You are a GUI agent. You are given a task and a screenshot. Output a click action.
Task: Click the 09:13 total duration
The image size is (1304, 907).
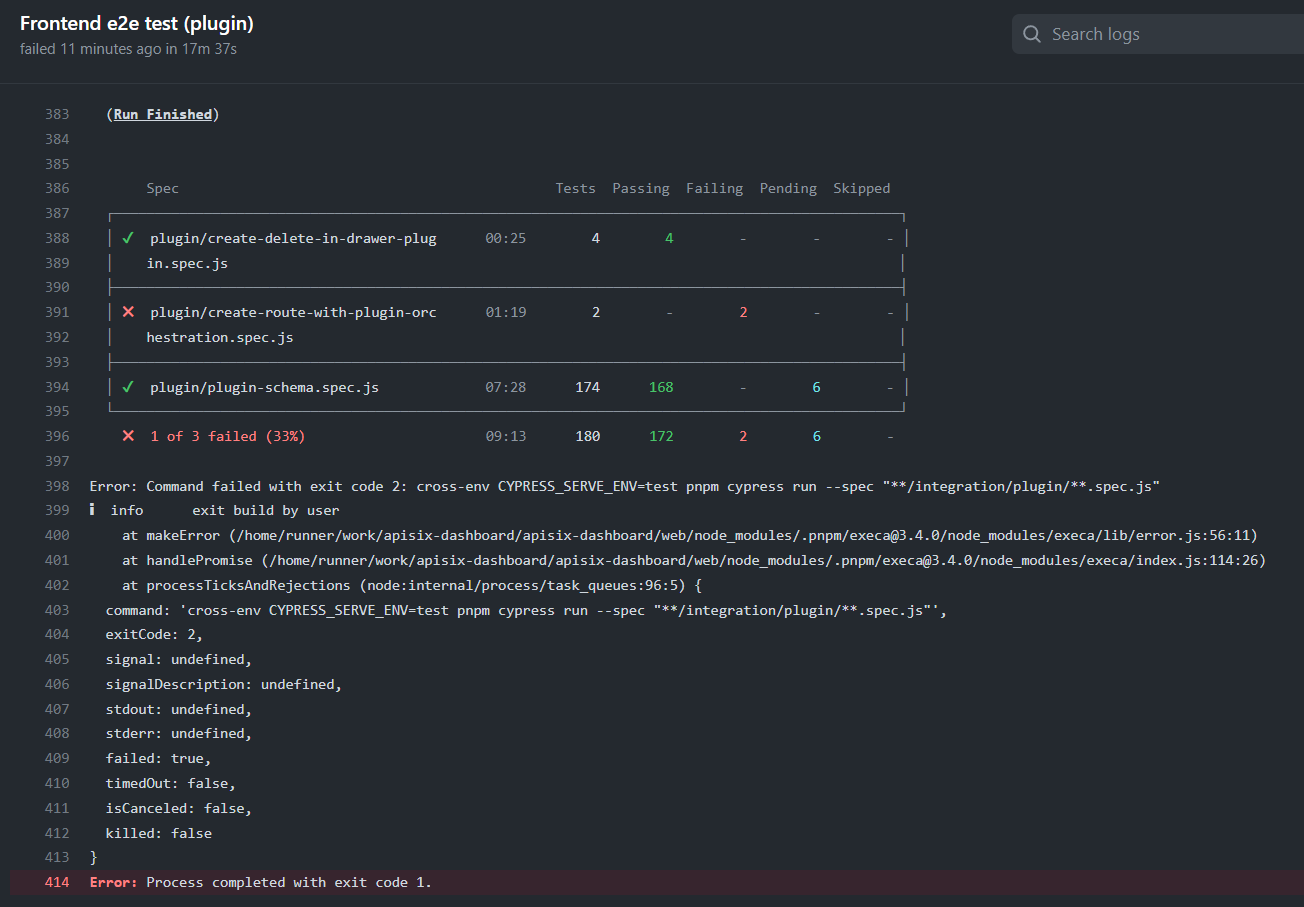click(x=506, y=436)
